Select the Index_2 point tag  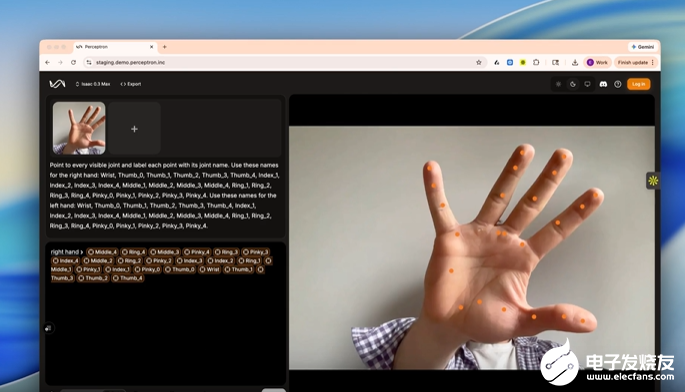coord(221,261)
